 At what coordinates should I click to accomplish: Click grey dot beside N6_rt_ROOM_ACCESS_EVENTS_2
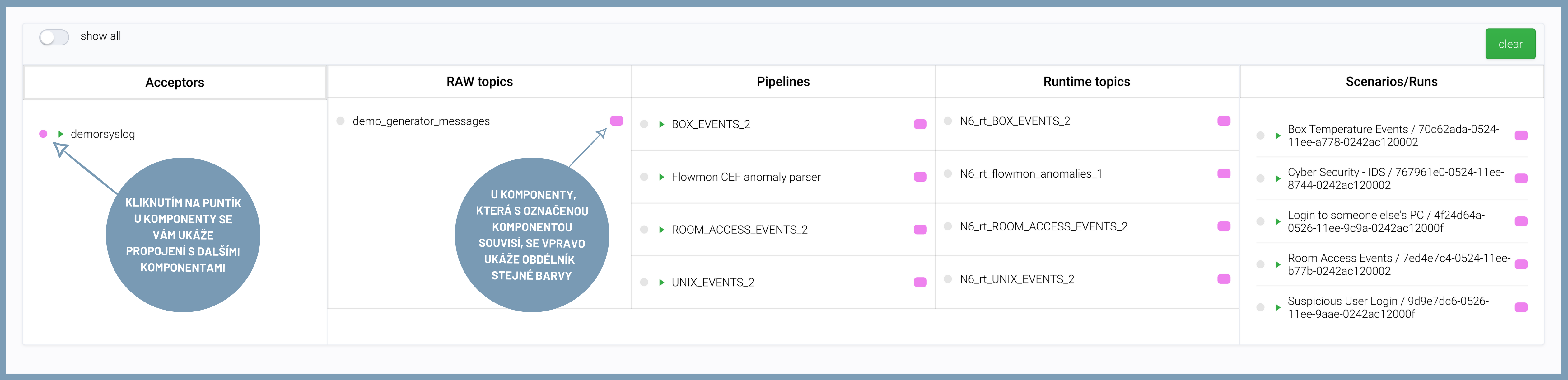[x=948, y=226]
